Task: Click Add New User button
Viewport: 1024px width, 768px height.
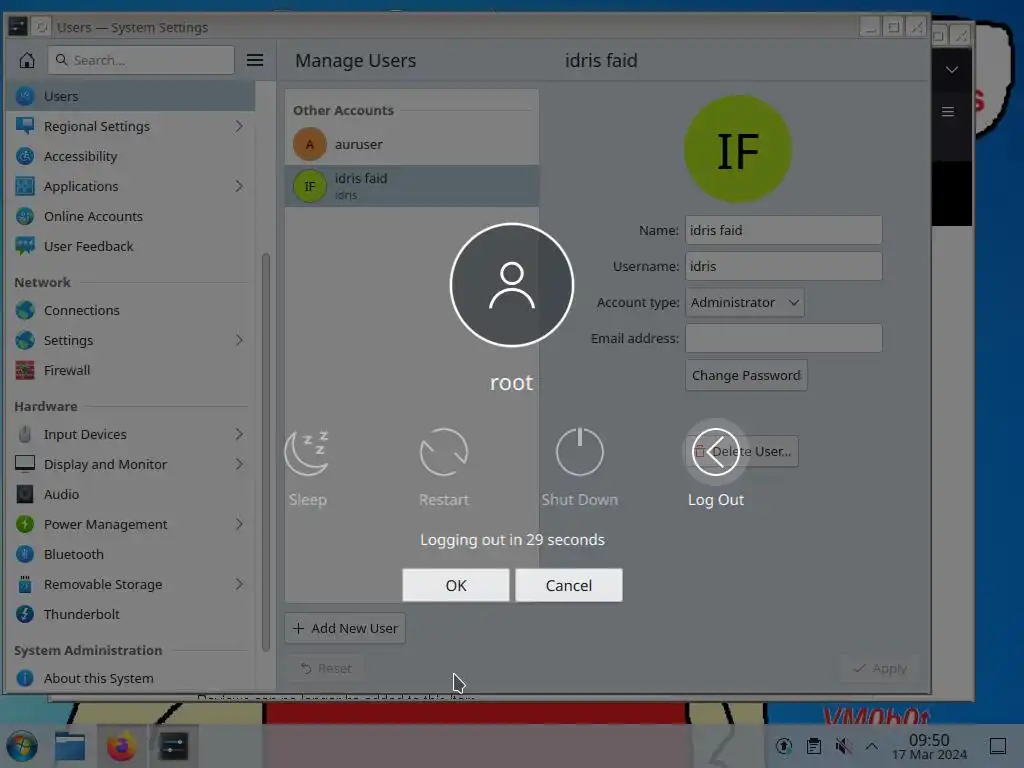Action: [345, 628]
